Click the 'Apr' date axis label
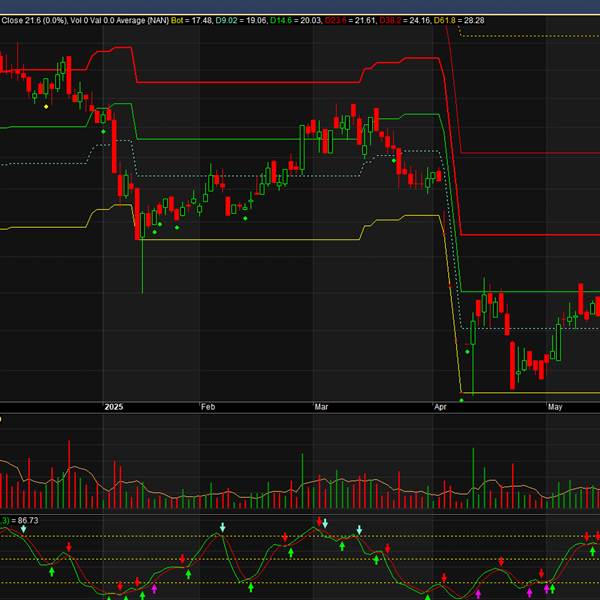Viewport: 600px width, 600px height. (x=440, y=407)
